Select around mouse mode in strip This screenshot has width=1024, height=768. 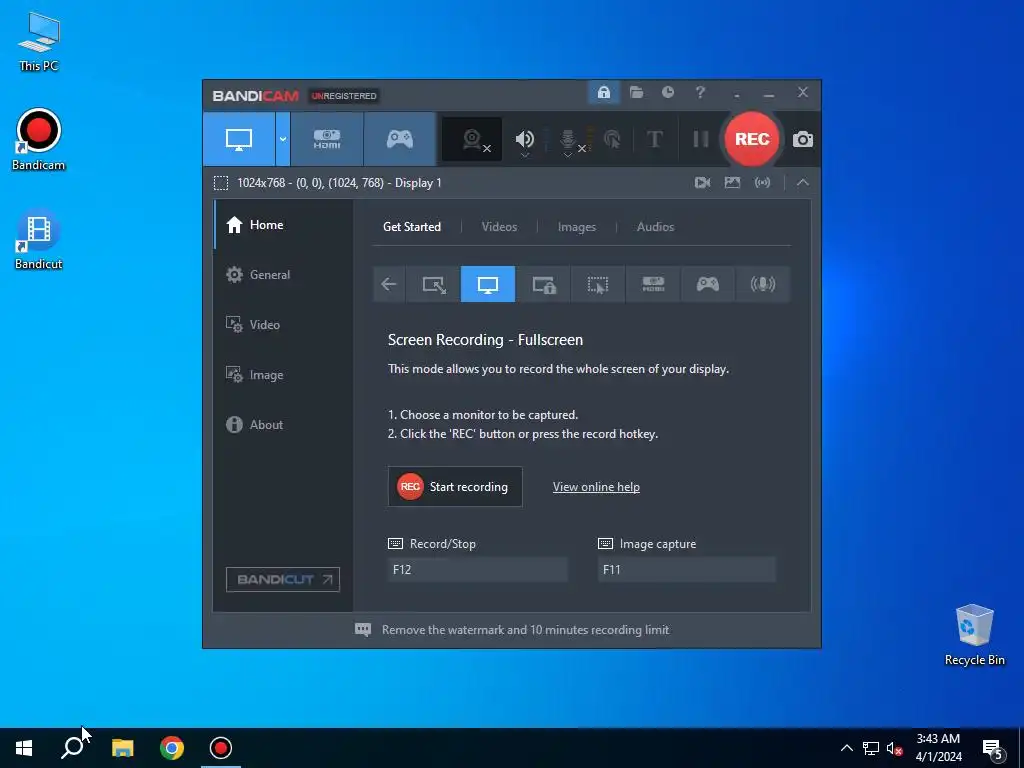pos(598,284)
